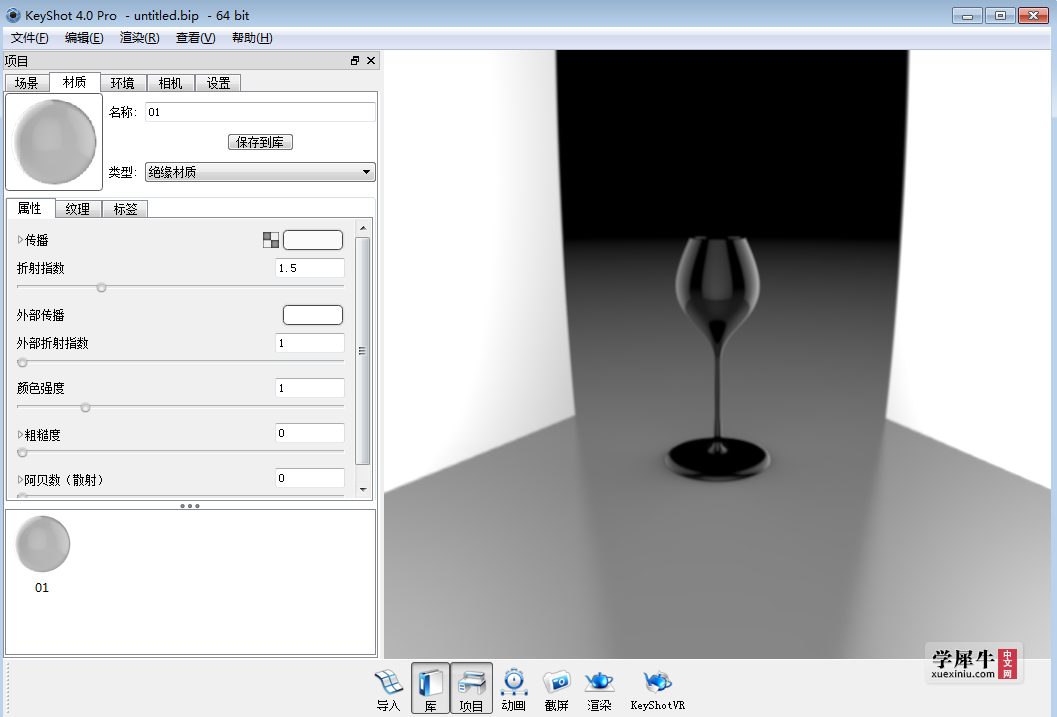Take a 截屏 screenshot
Viewport: 1057px width, 717px height.
[x=556, y=689]
